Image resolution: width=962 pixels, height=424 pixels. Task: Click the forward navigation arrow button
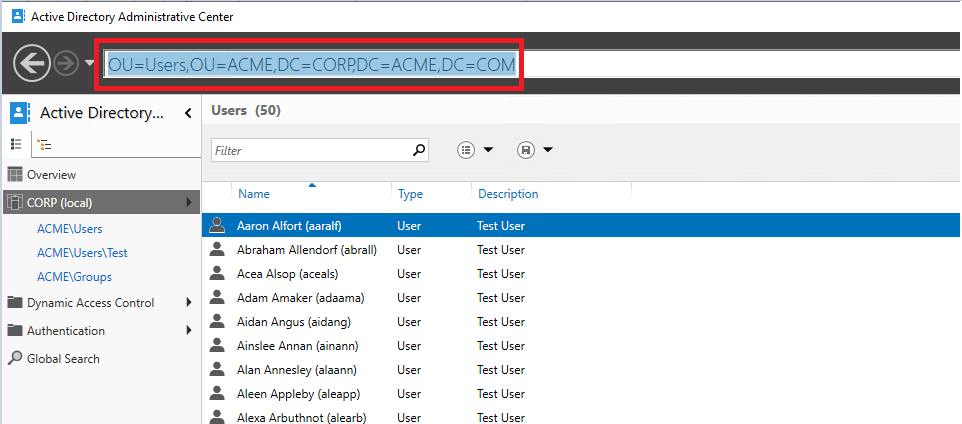[x=68, y=64]
